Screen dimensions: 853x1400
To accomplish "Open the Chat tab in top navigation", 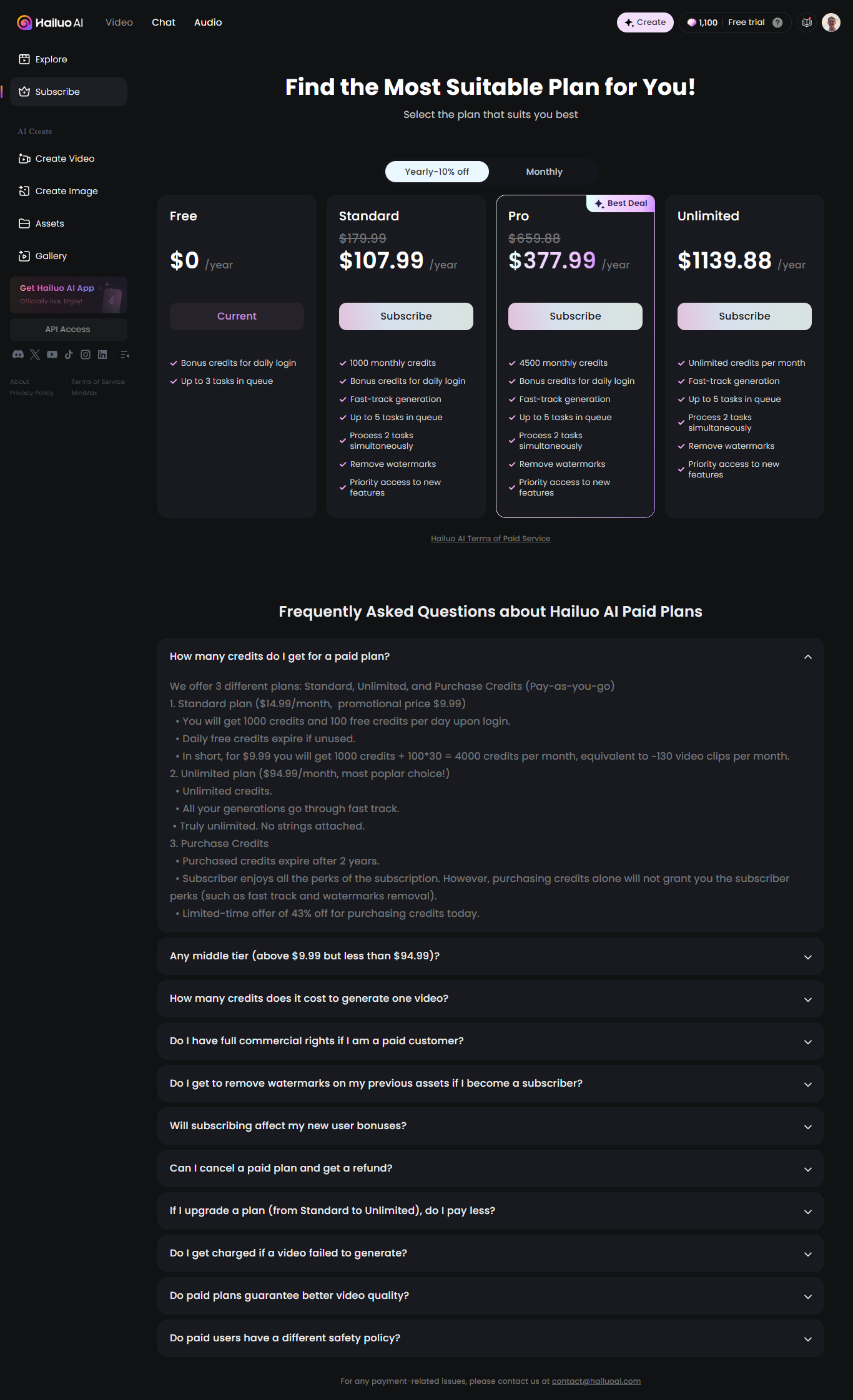I will [164, 22].
